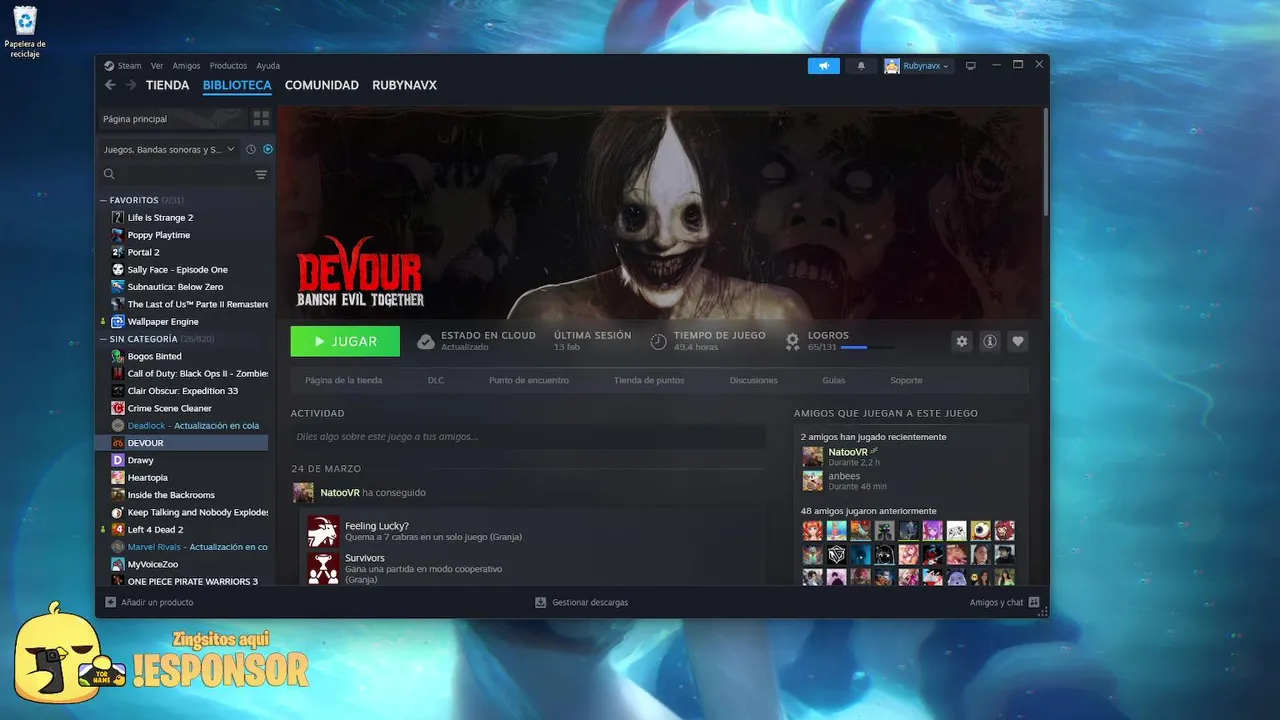The width and height of the screenshot is (1280, 720).
Task: Open the notifications bell
Action: click(861, 66)
